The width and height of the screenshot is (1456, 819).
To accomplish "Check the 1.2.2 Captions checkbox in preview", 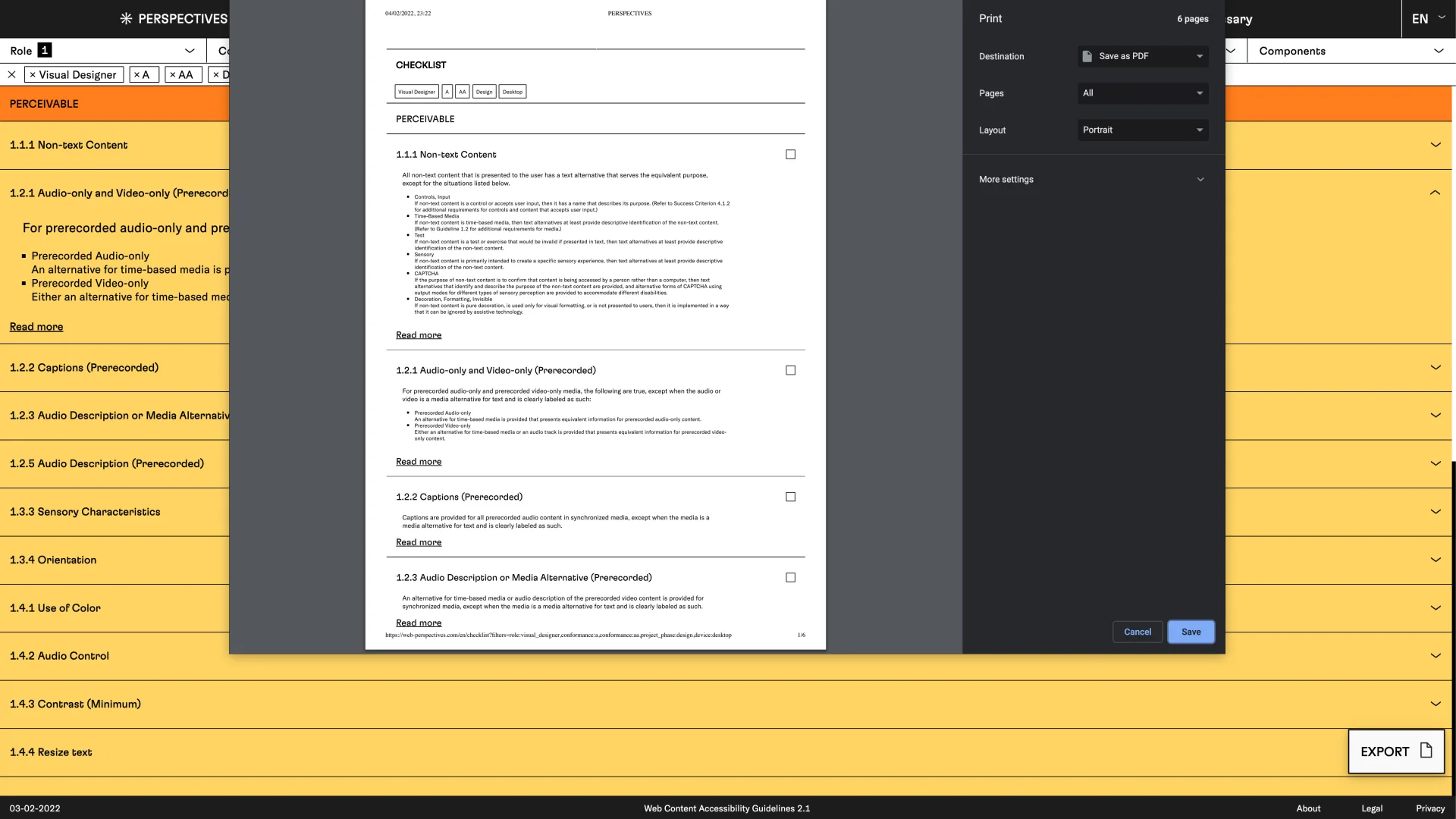I will [790, 497].
